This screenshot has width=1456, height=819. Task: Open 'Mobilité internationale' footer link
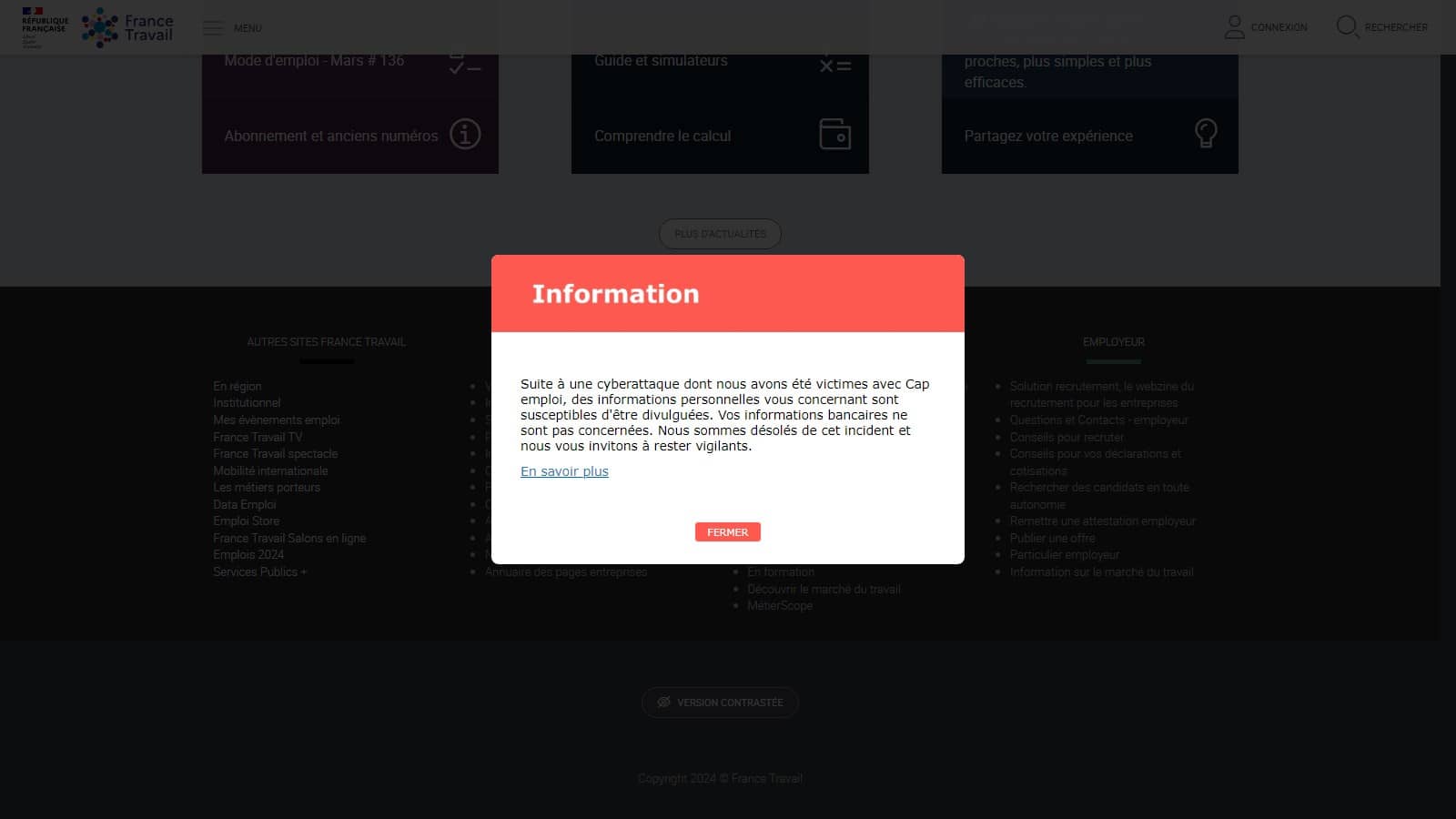tap(270, 470)
